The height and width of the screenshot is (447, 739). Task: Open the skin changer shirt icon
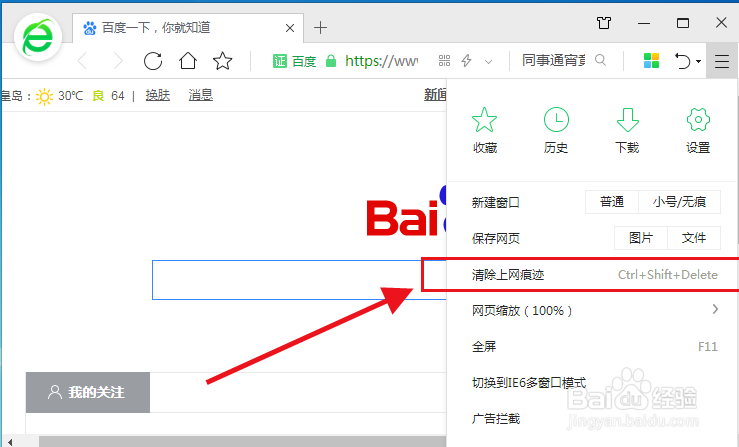[x=603, y=23]
